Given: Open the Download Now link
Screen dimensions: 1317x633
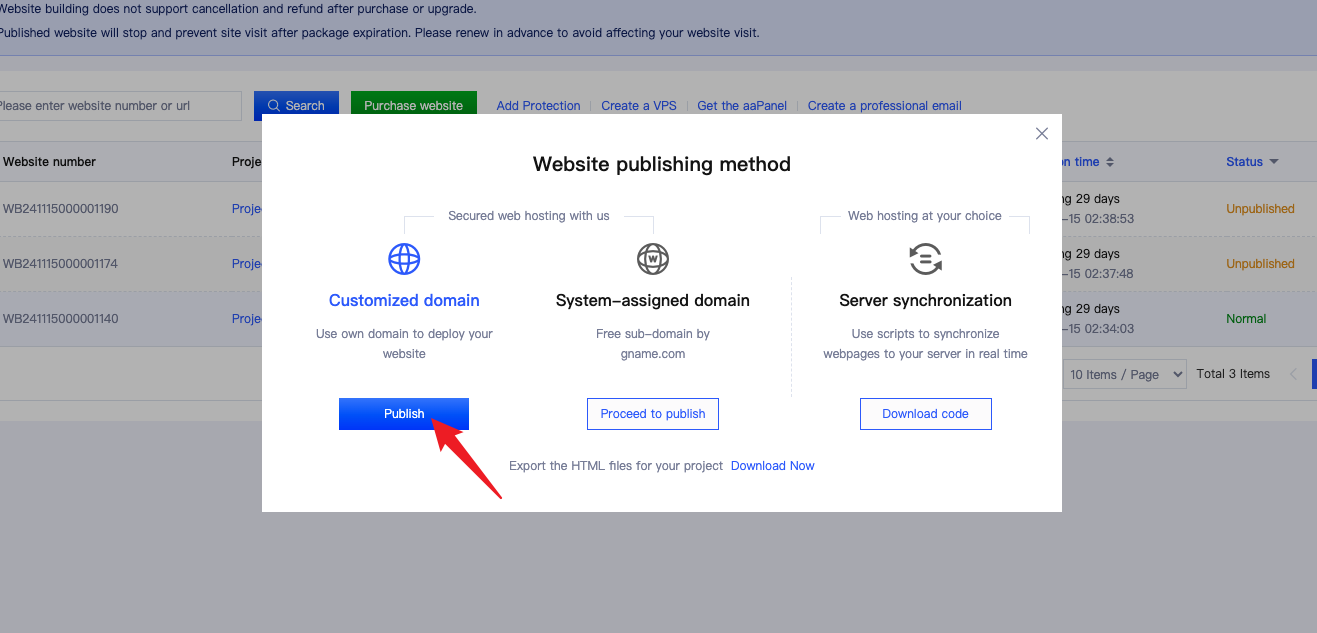Looking at the screenshot, I should pyautogui.click(x=772, y=466).
